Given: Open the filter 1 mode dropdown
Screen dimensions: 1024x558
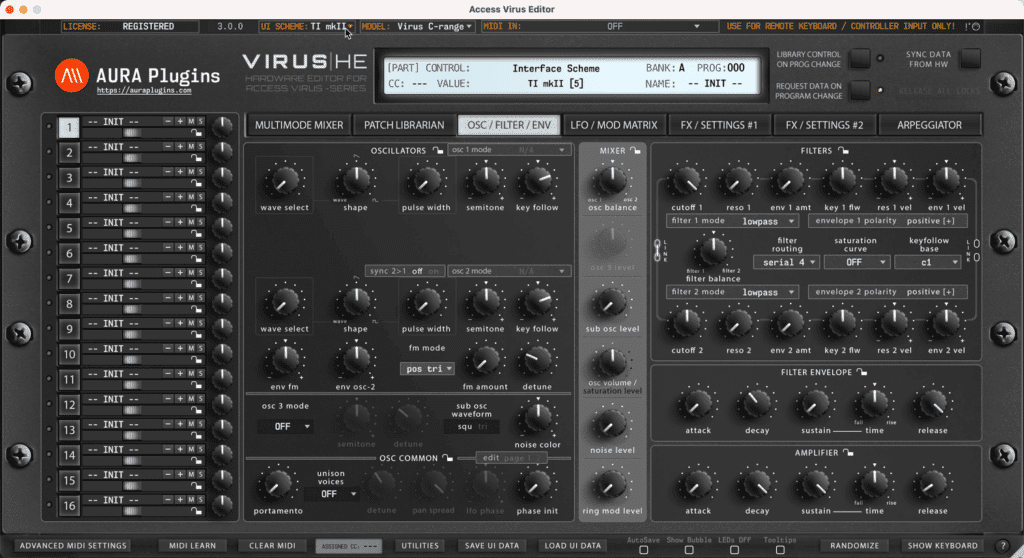Looking at the screenshot, I should [731, 221].
